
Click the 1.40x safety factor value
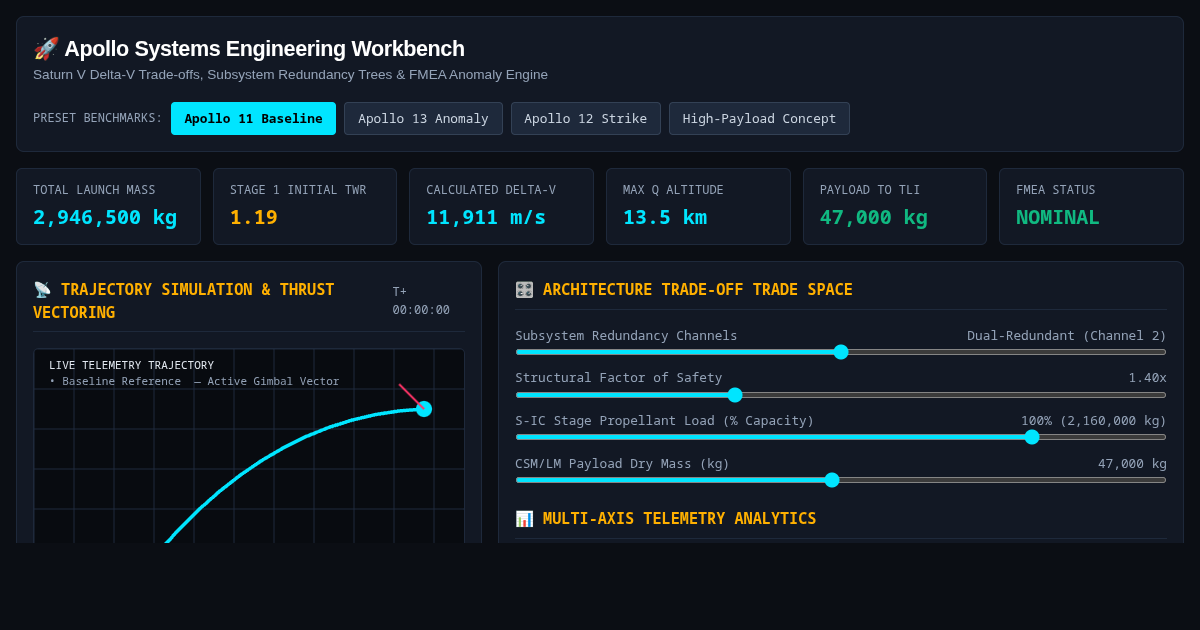pos(1148,378)
